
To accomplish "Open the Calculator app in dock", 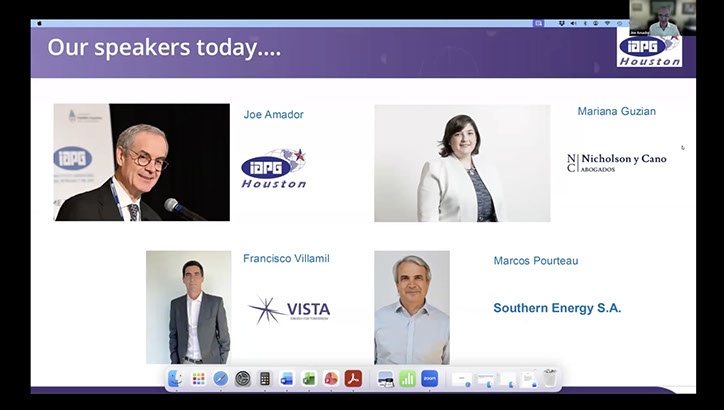I will [x=265, y=379].
